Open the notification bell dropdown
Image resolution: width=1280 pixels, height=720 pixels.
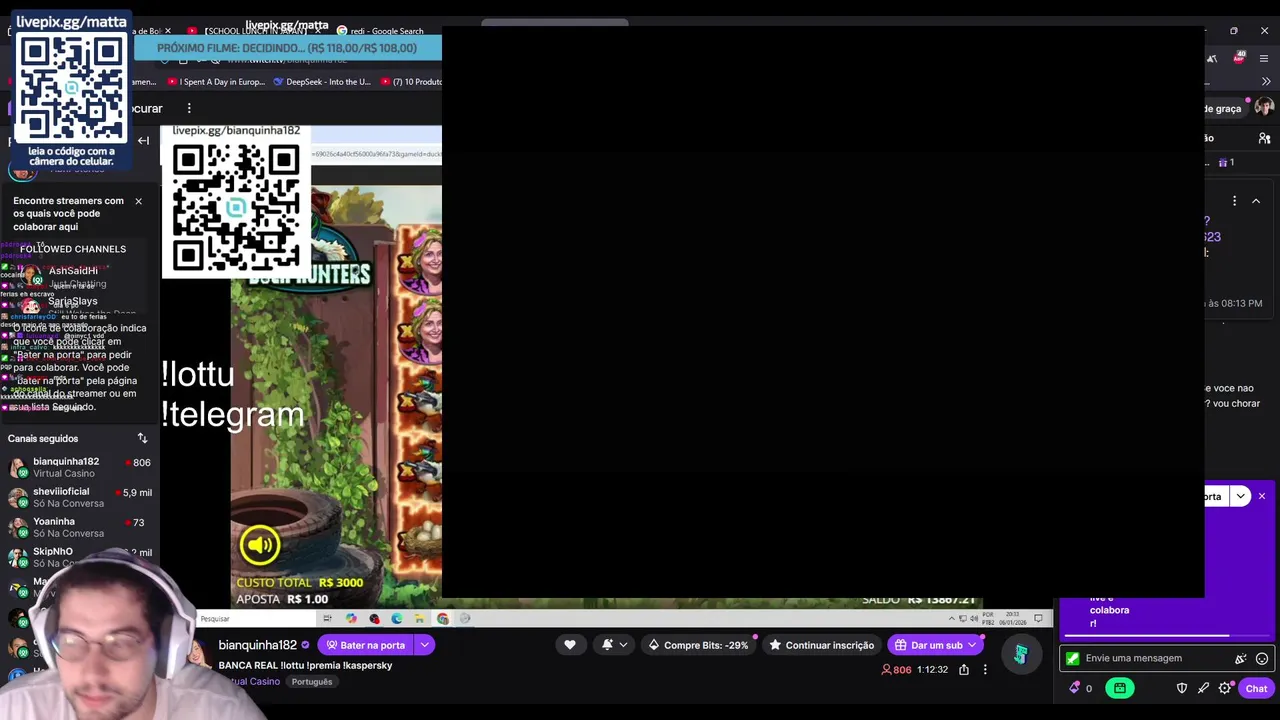(x=613, y=645)
